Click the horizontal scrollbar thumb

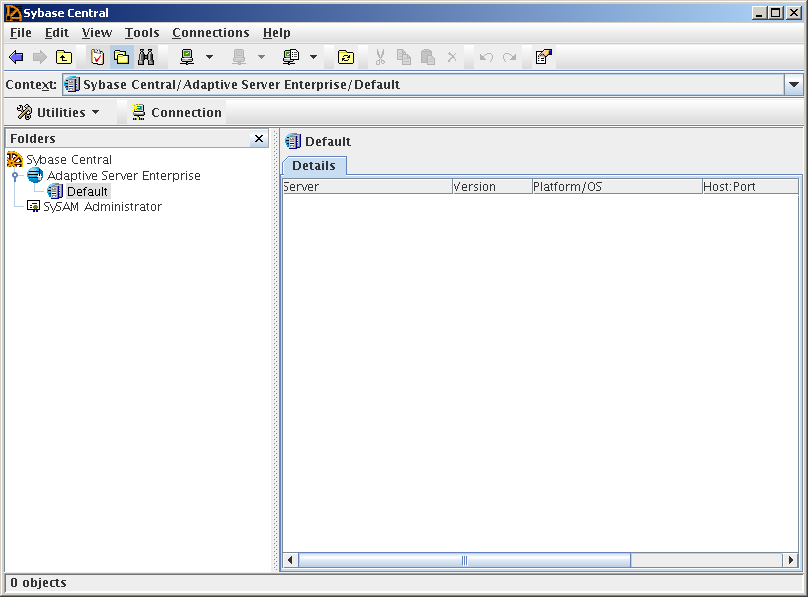tap(464, 560)
